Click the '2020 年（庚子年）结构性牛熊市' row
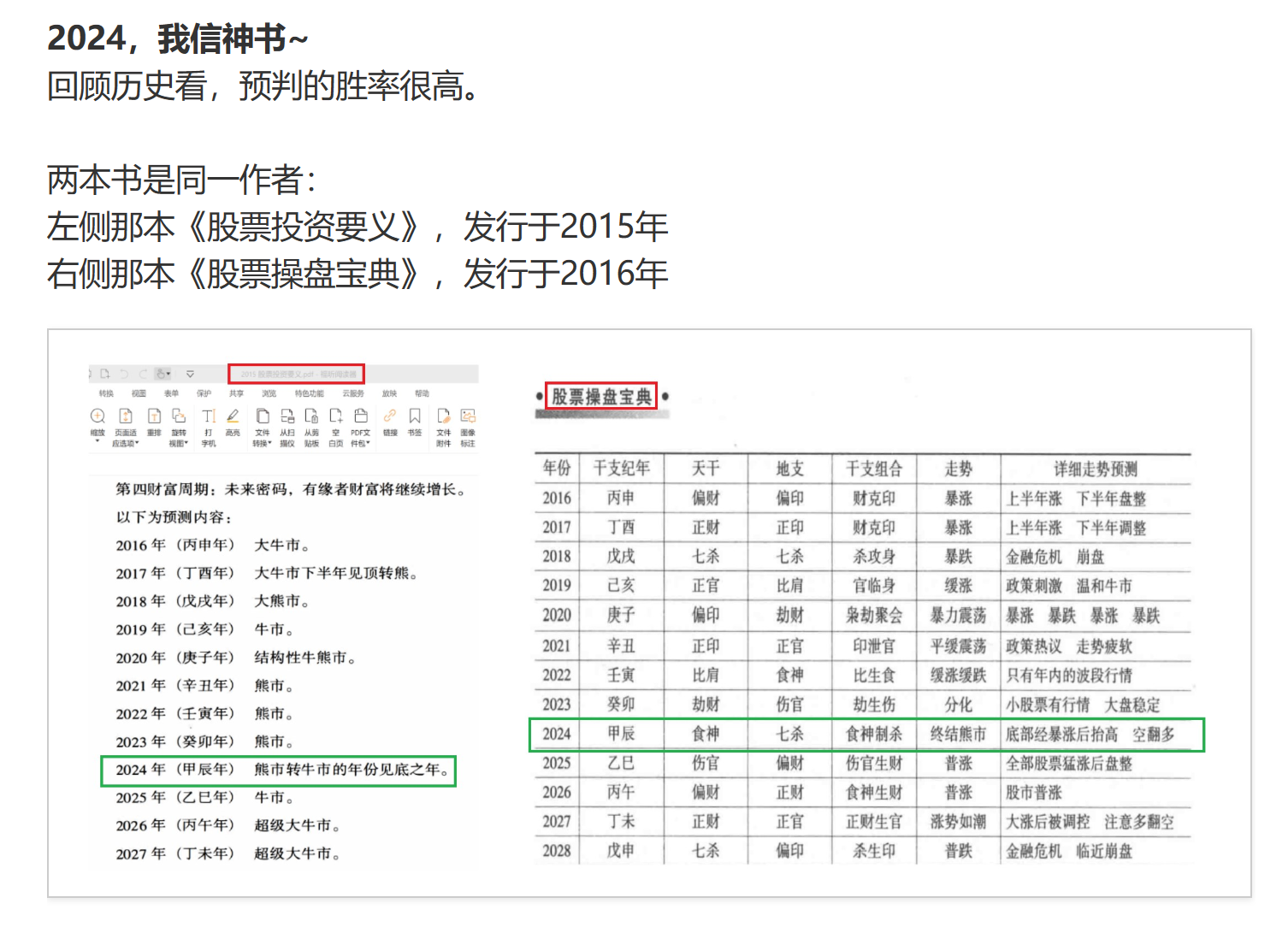Image resolution: width=1288 pixels, height=927 pixels. 236,658
